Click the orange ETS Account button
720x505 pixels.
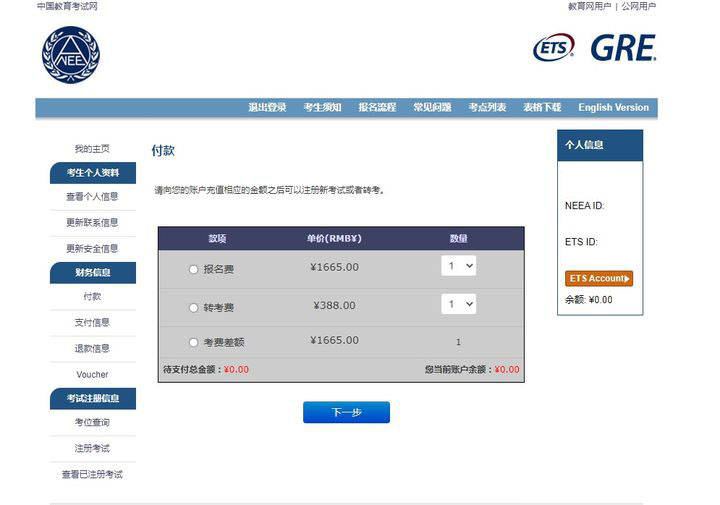tap(599, 278)
